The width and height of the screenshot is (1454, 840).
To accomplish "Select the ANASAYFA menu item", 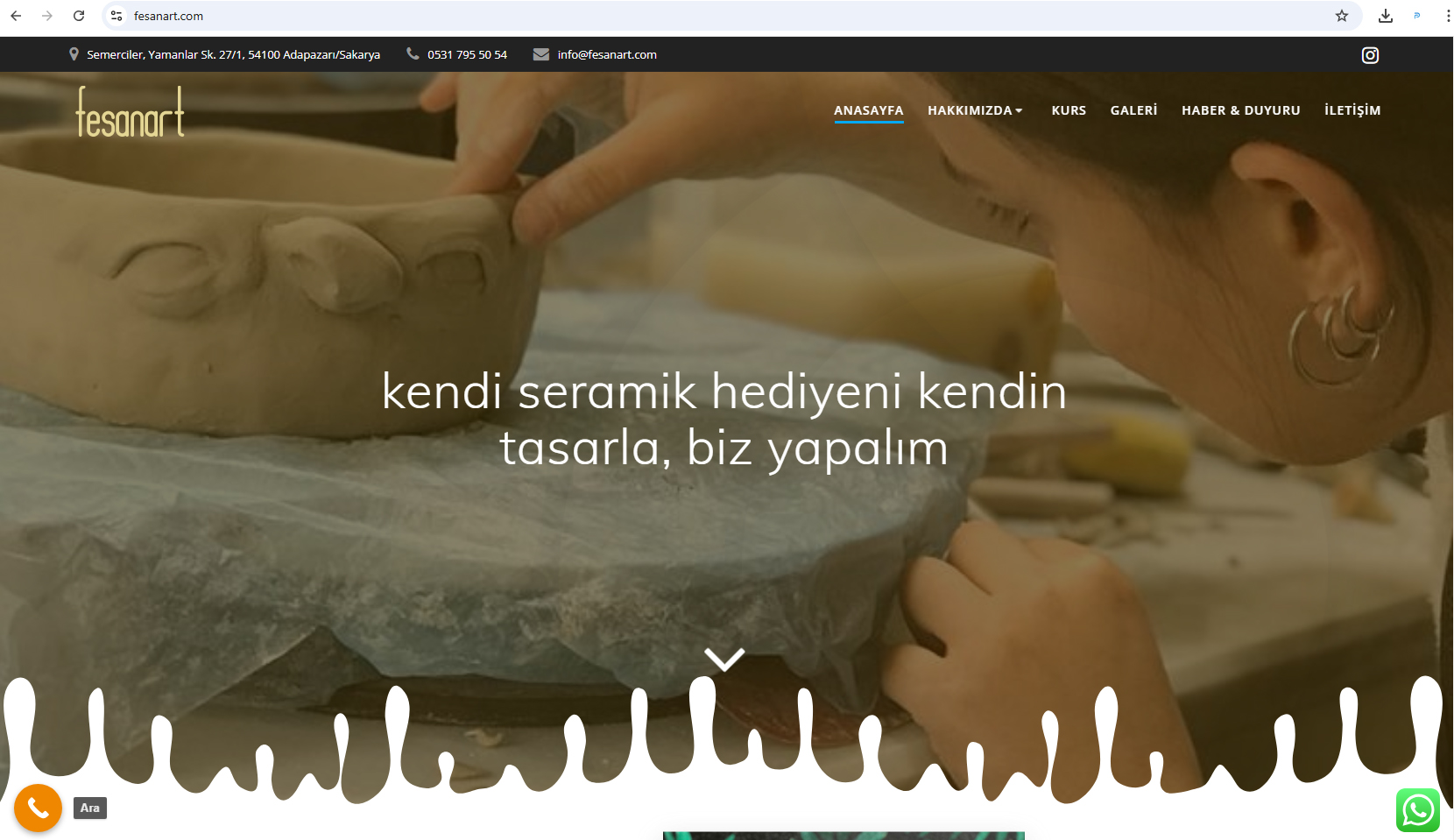I will coord(868,110).
